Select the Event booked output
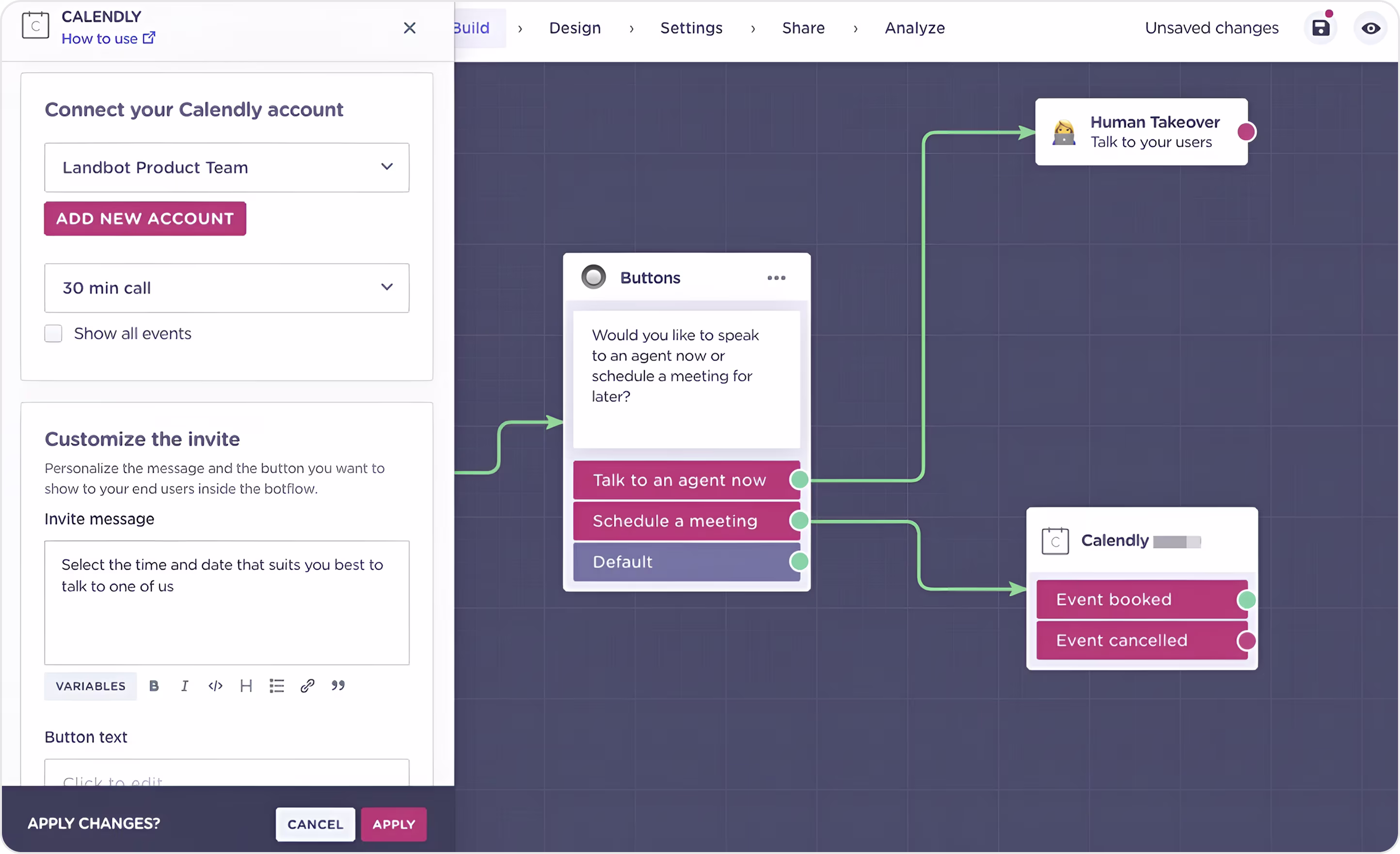This screenshot has height=854, width=1400. pos(1142,600)
